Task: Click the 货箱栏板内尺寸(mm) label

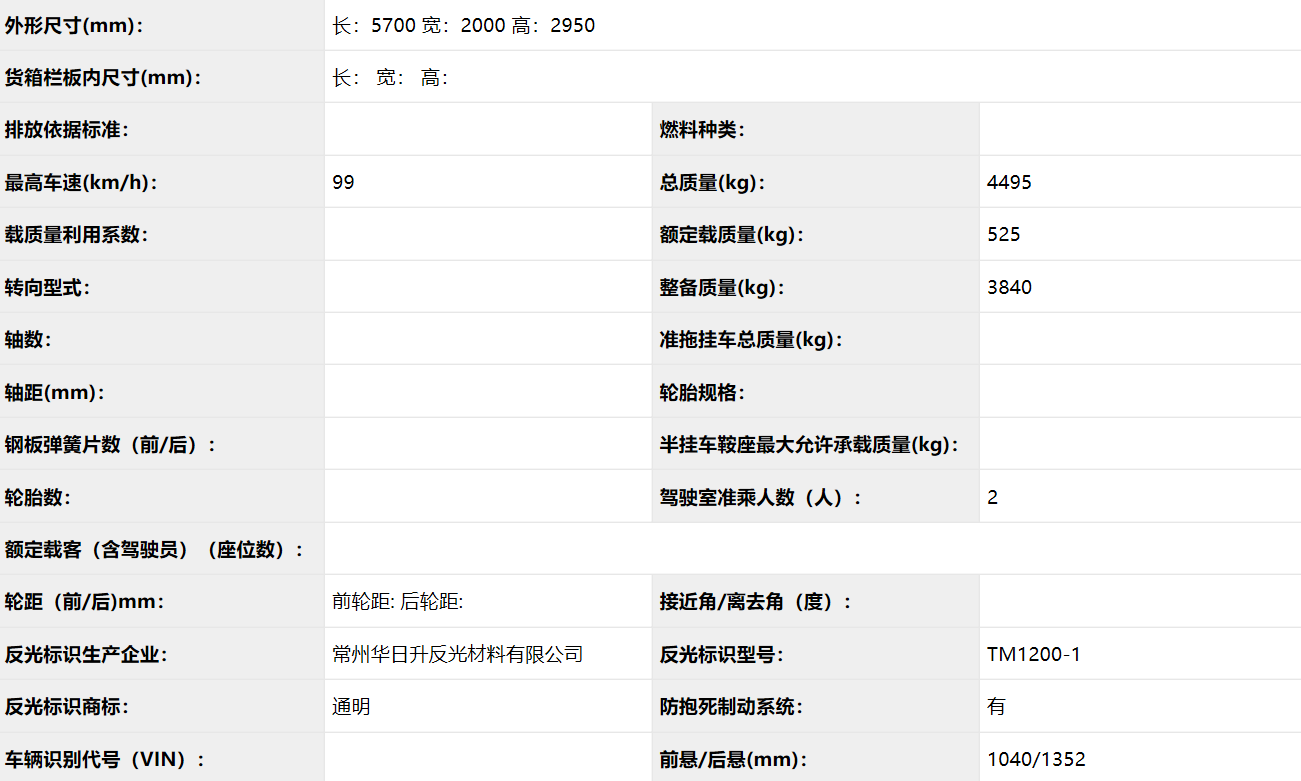Action: pos(103,78)
